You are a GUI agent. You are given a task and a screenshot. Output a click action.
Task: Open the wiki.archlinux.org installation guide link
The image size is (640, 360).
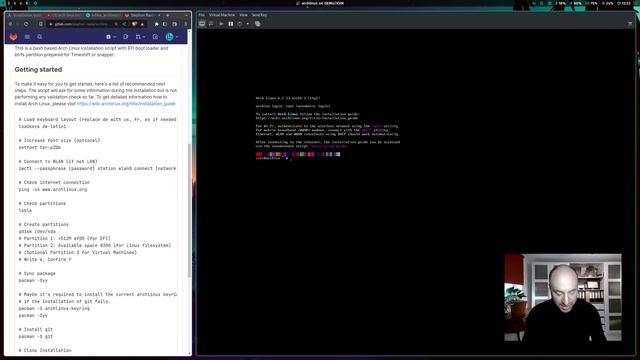point(126,104)
